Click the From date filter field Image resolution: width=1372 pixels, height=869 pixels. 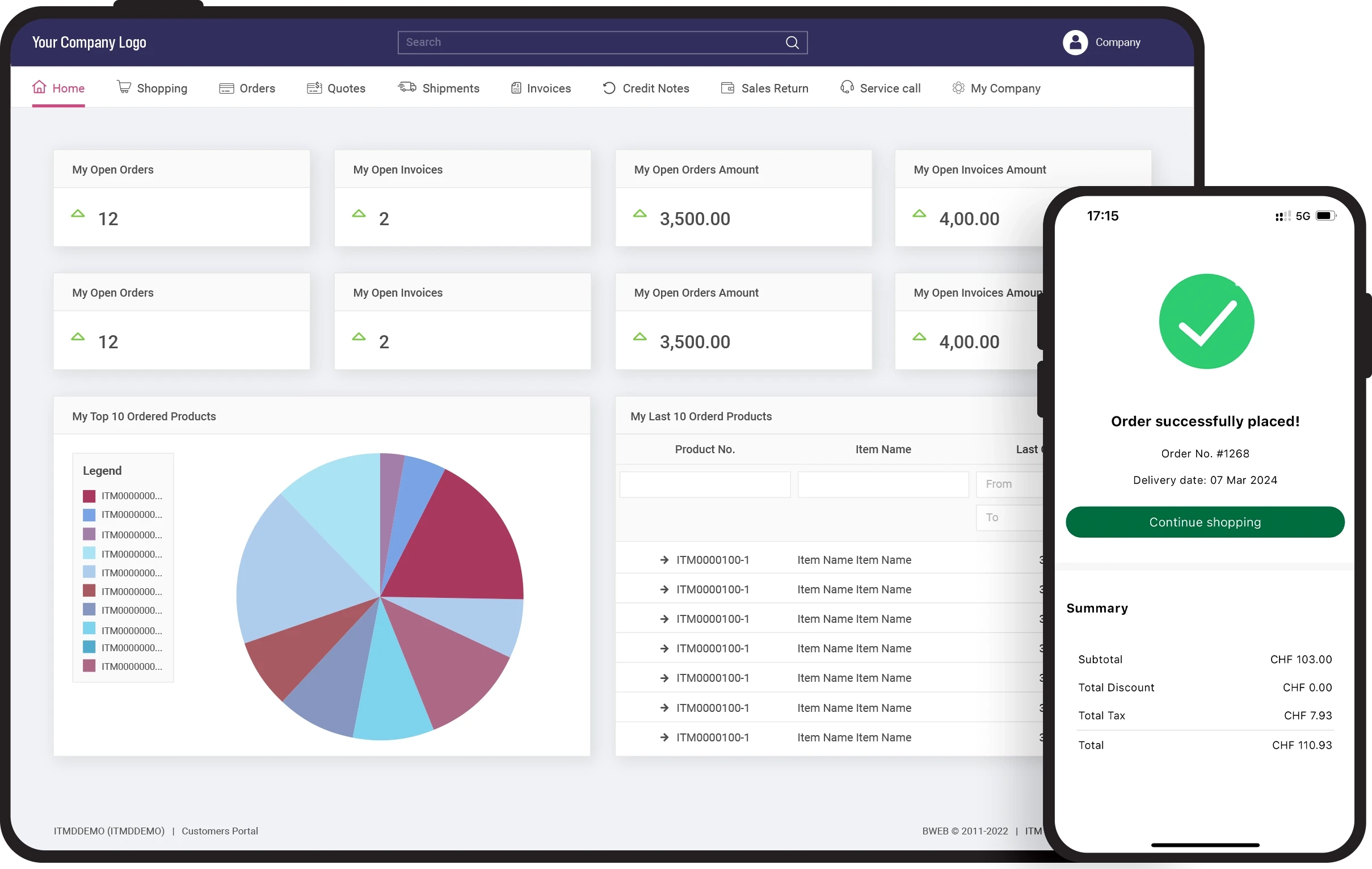(1008, 484)
